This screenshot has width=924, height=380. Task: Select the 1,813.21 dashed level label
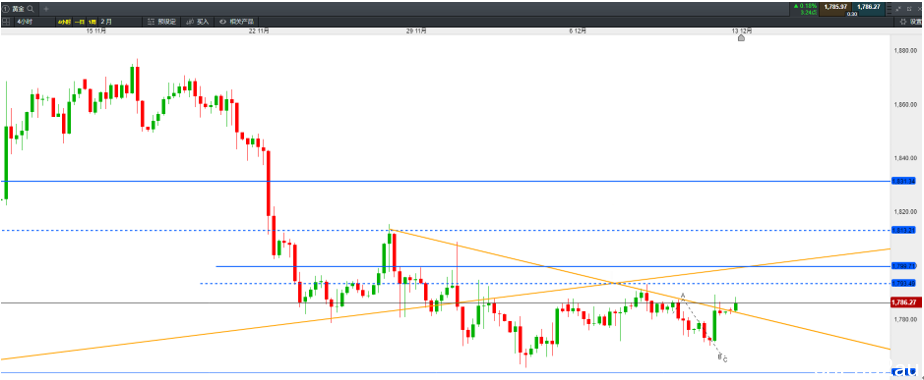(903, 230)
